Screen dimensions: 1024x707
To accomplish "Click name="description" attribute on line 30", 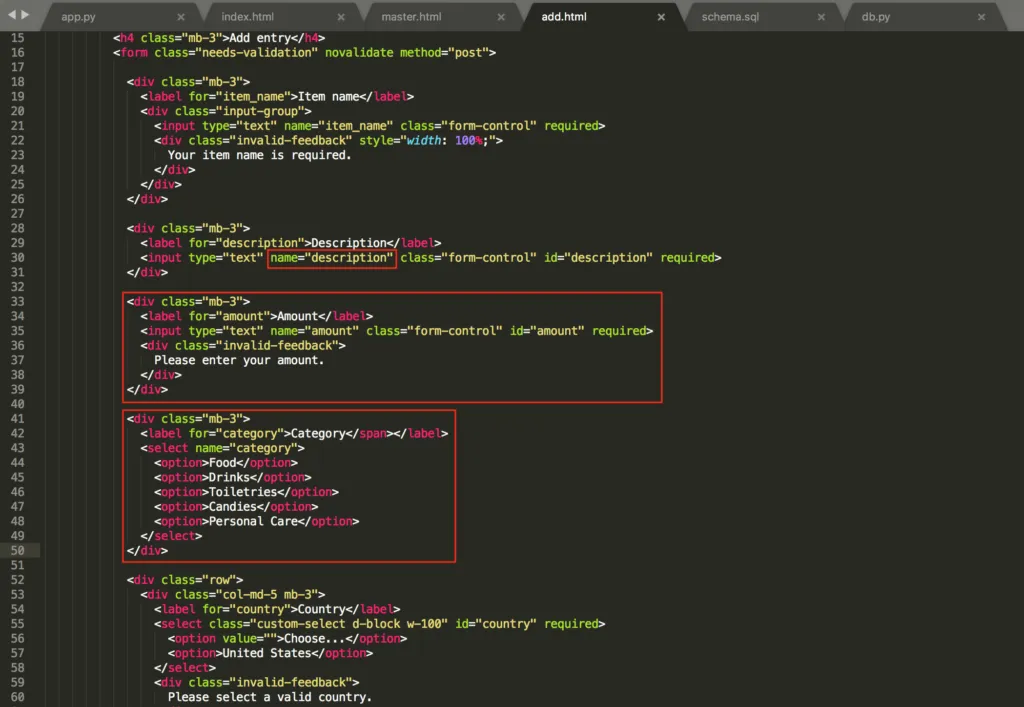I will coord(332,258).
